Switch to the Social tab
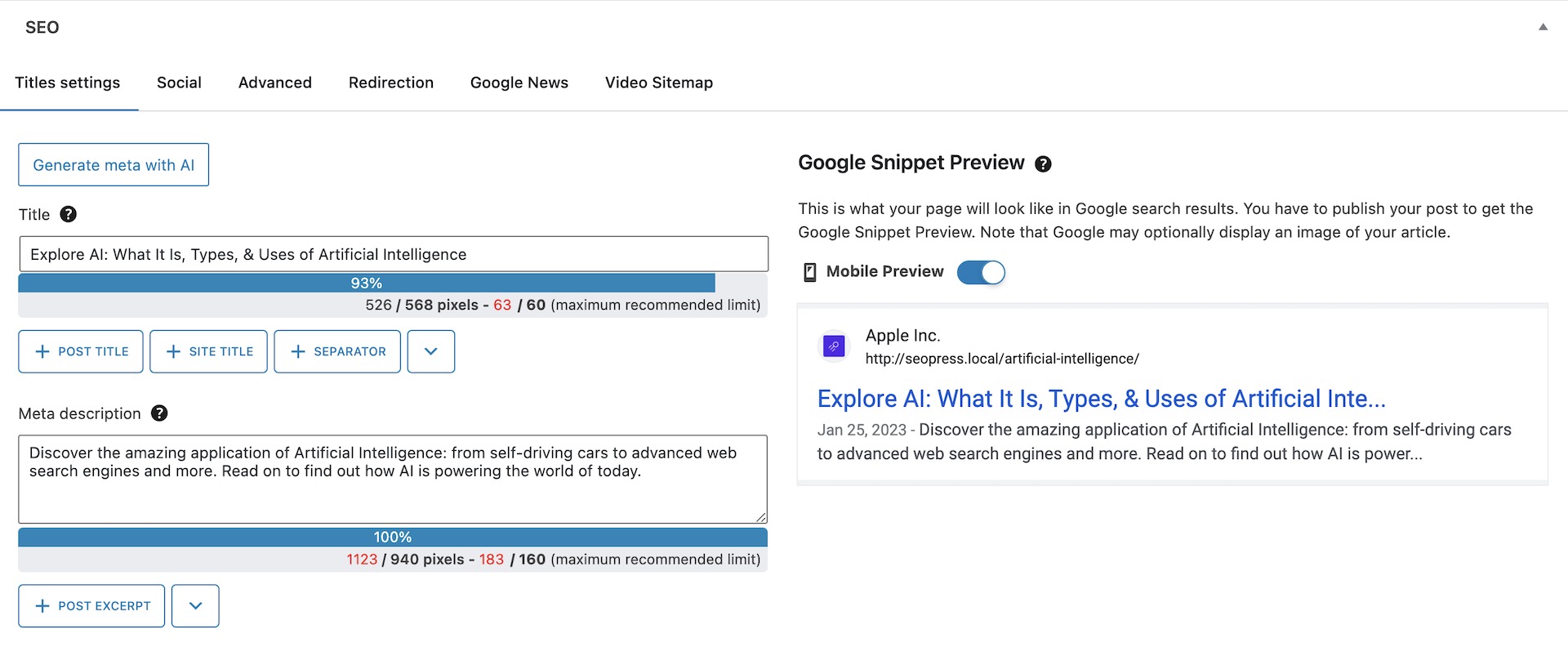The height and width of the screenshot is (656, 1568). (x=179, y=83)
